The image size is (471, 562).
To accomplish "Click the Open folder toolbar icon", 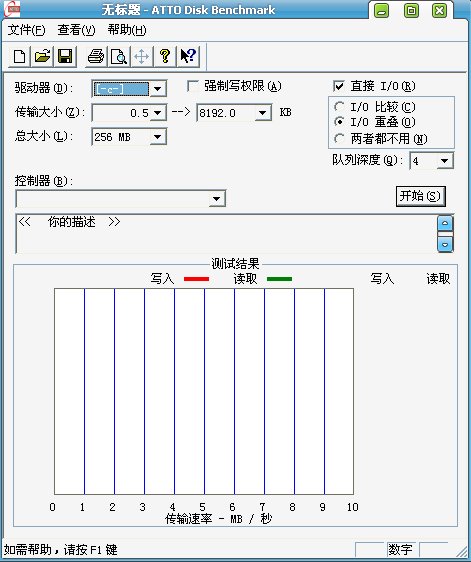I will pyautogui.click(x=42, y=56).
